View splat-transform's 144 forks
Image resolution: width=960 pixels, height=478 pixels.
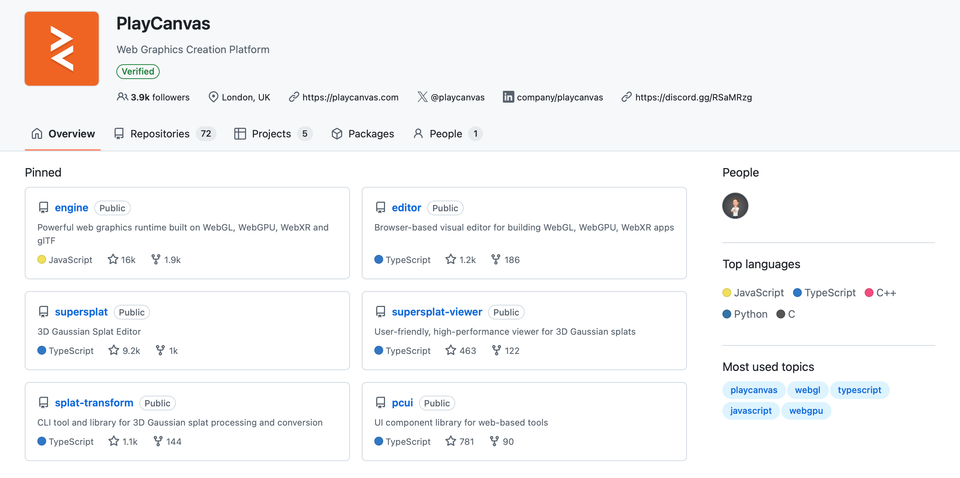(167, 441)
